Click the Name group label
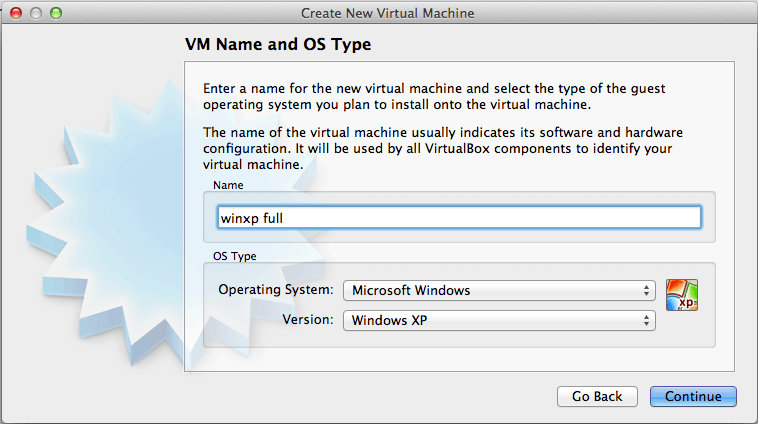 [228, 185]
